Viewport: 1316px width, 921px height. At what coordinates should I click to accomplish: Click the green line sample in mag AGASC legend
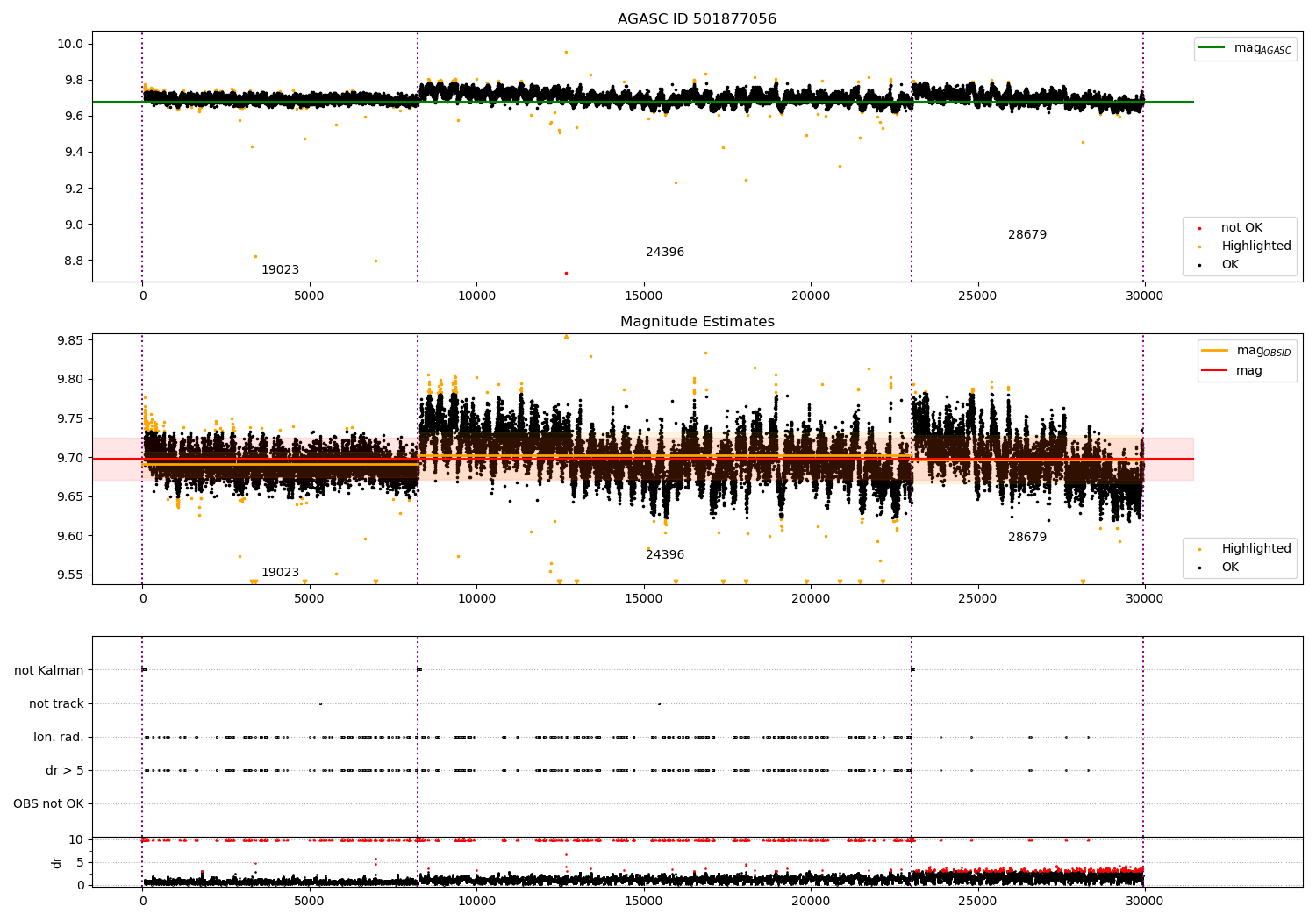pyautogui.click(x=1212, y=48)
